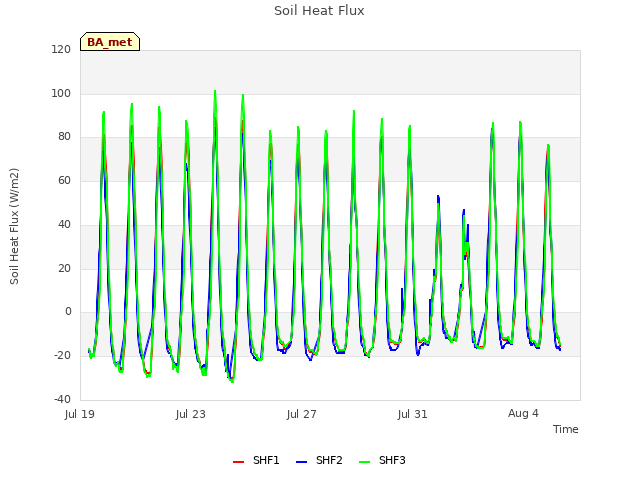Click the BA_met annotation label
This screenshot has height=480, width=640.
(x=110, y=42)
